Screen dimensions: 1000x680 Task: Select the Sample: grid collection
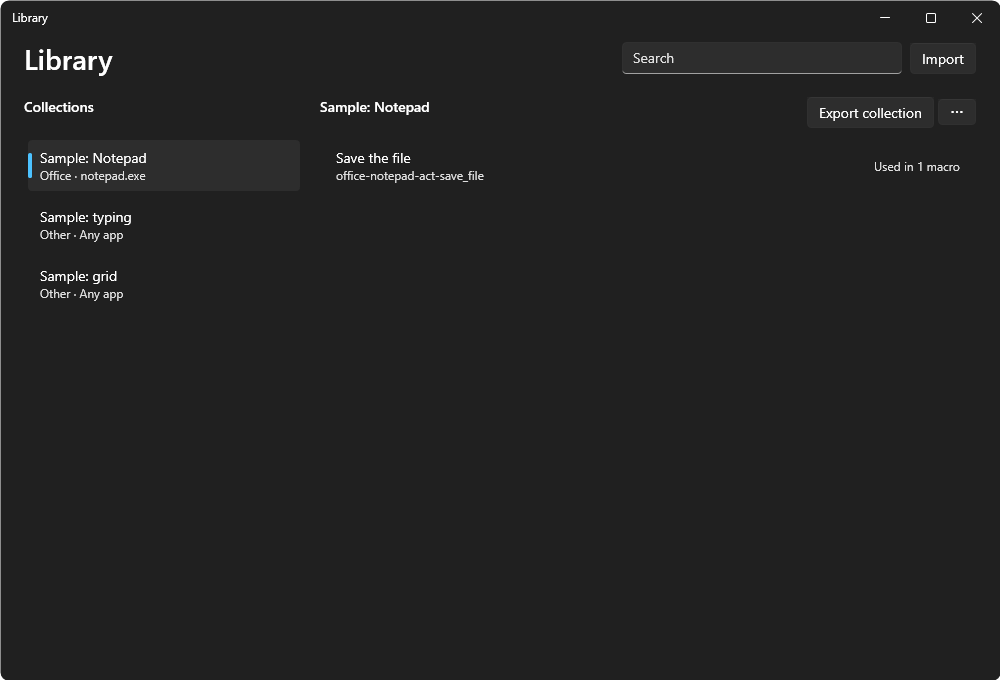[x=164, y=285]
